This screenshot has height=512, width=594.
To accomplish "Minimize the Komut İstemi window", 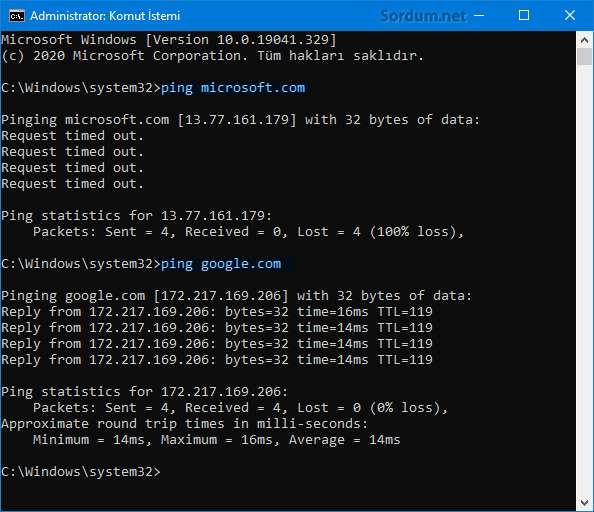I will click(479, 16).
